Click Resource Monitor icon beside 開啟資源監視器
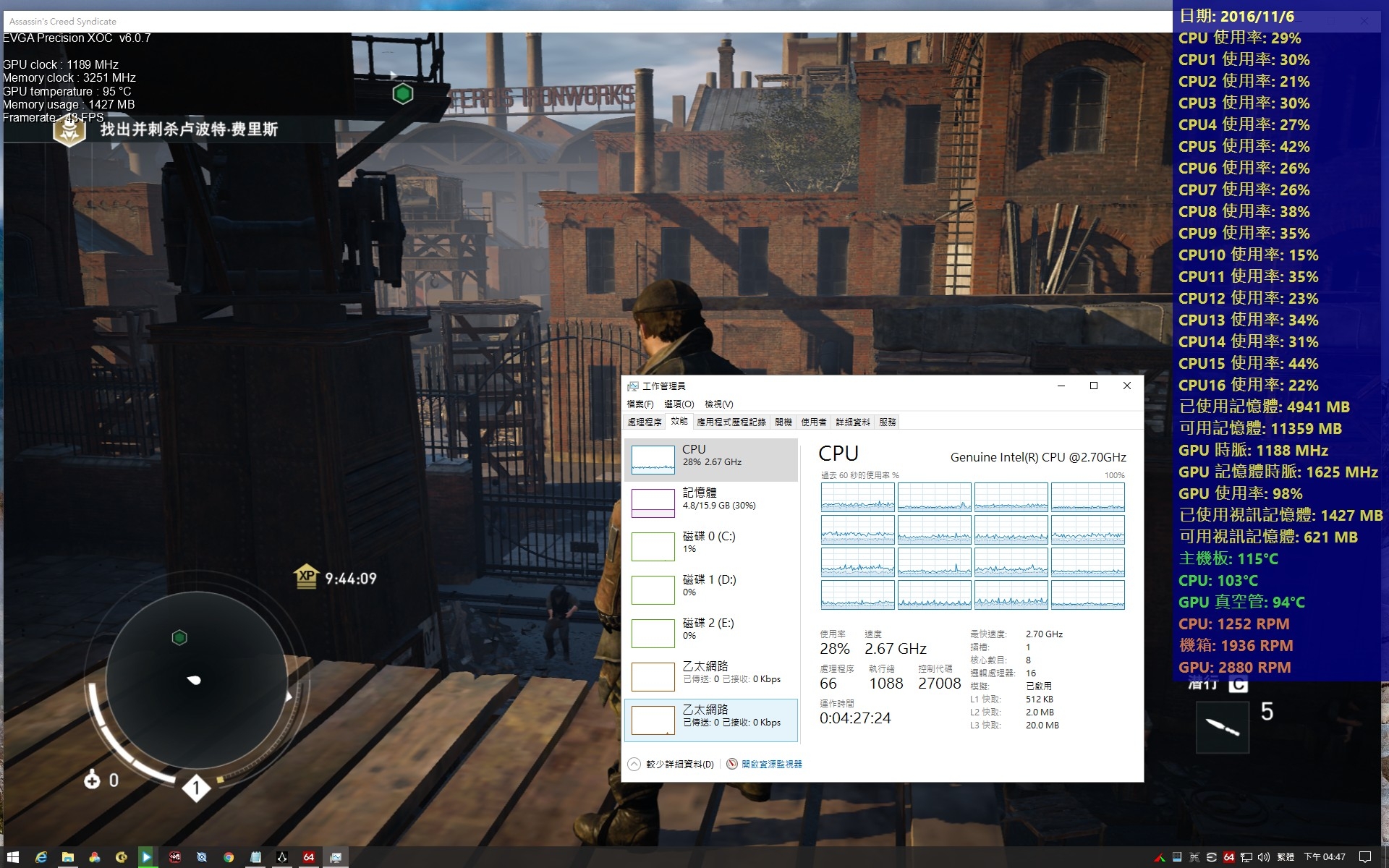Viewport: 1389px width, 868px height. click(732, 765)
